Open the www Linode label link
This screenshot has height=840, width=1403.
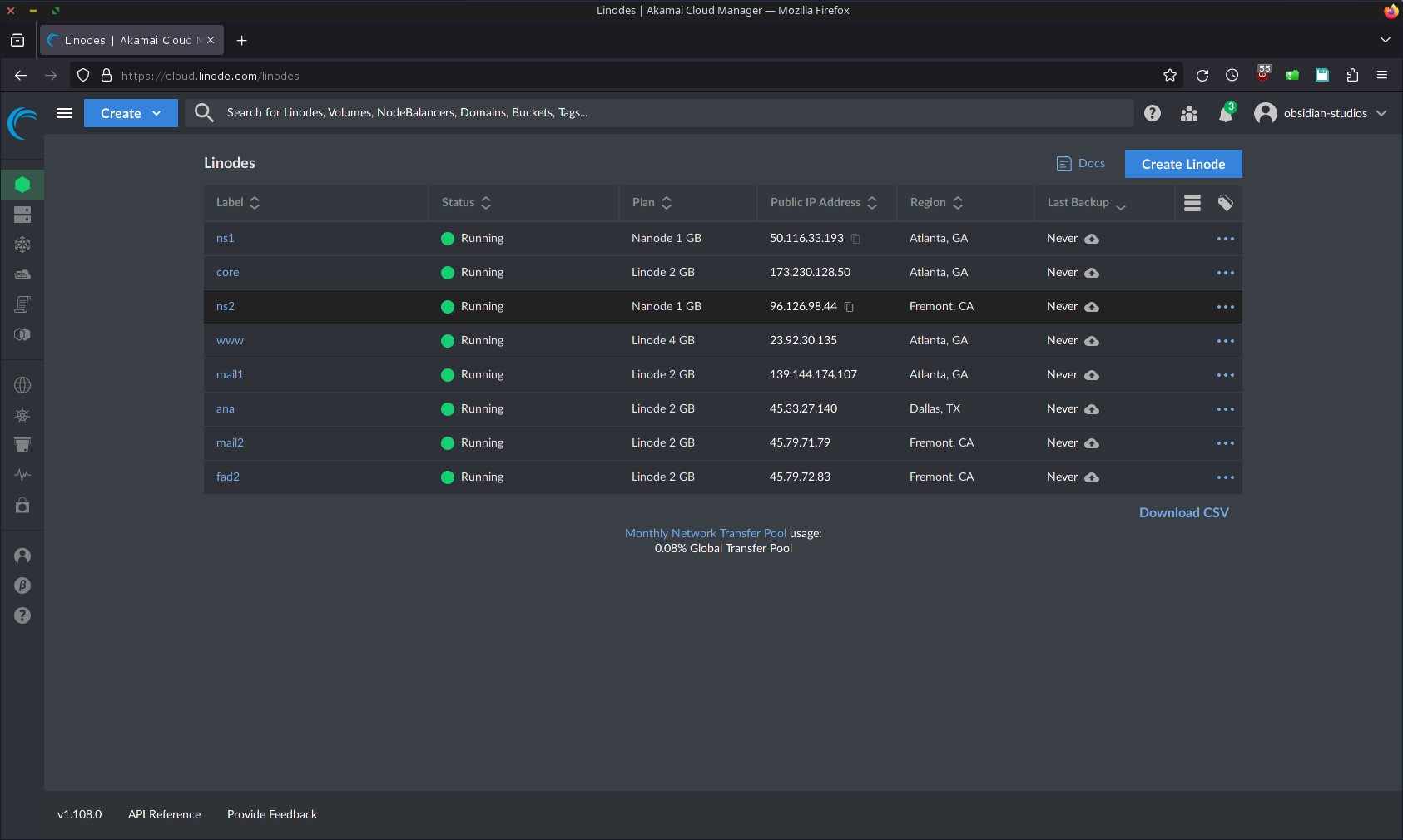[x=230, y=341]
